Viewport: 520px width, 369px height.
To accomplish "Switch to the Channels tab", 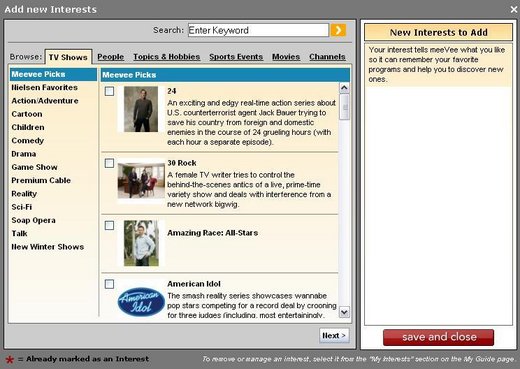I will [x=327, y=57].
